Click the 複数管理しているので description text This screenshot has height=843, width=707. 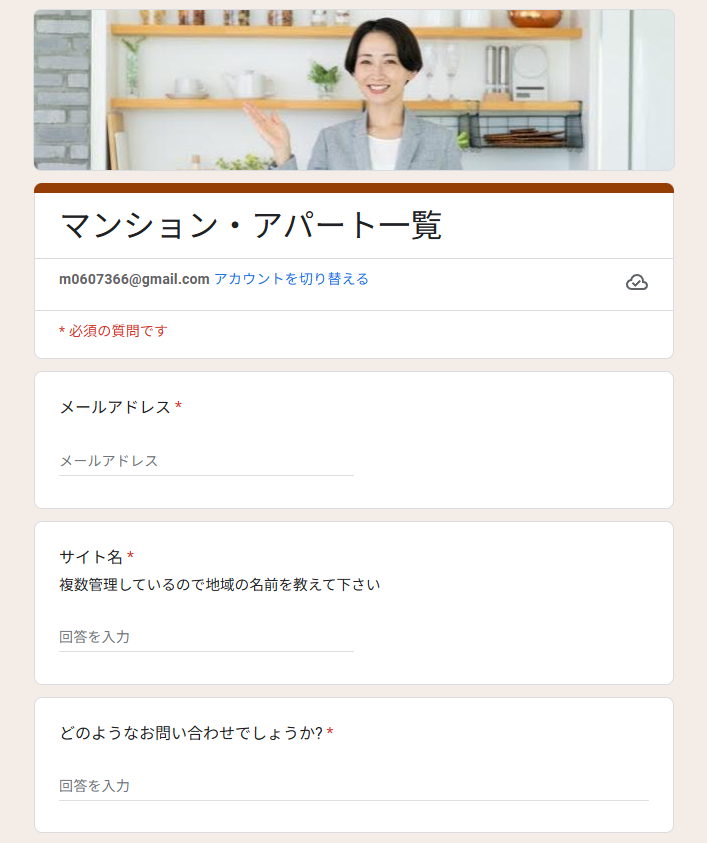[219, 584]
